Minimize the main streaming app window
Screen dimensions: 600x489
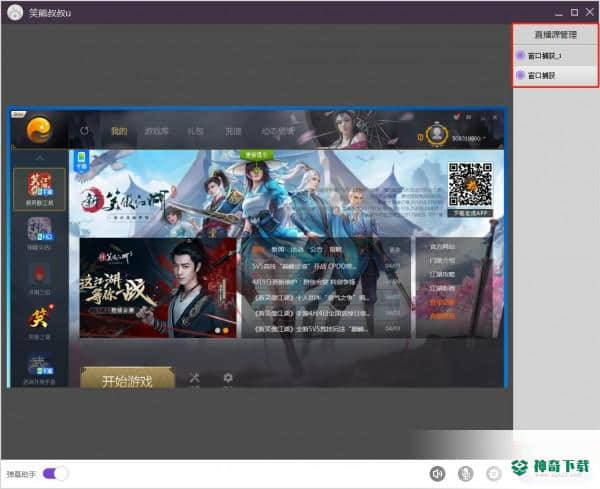coord(559,14)
